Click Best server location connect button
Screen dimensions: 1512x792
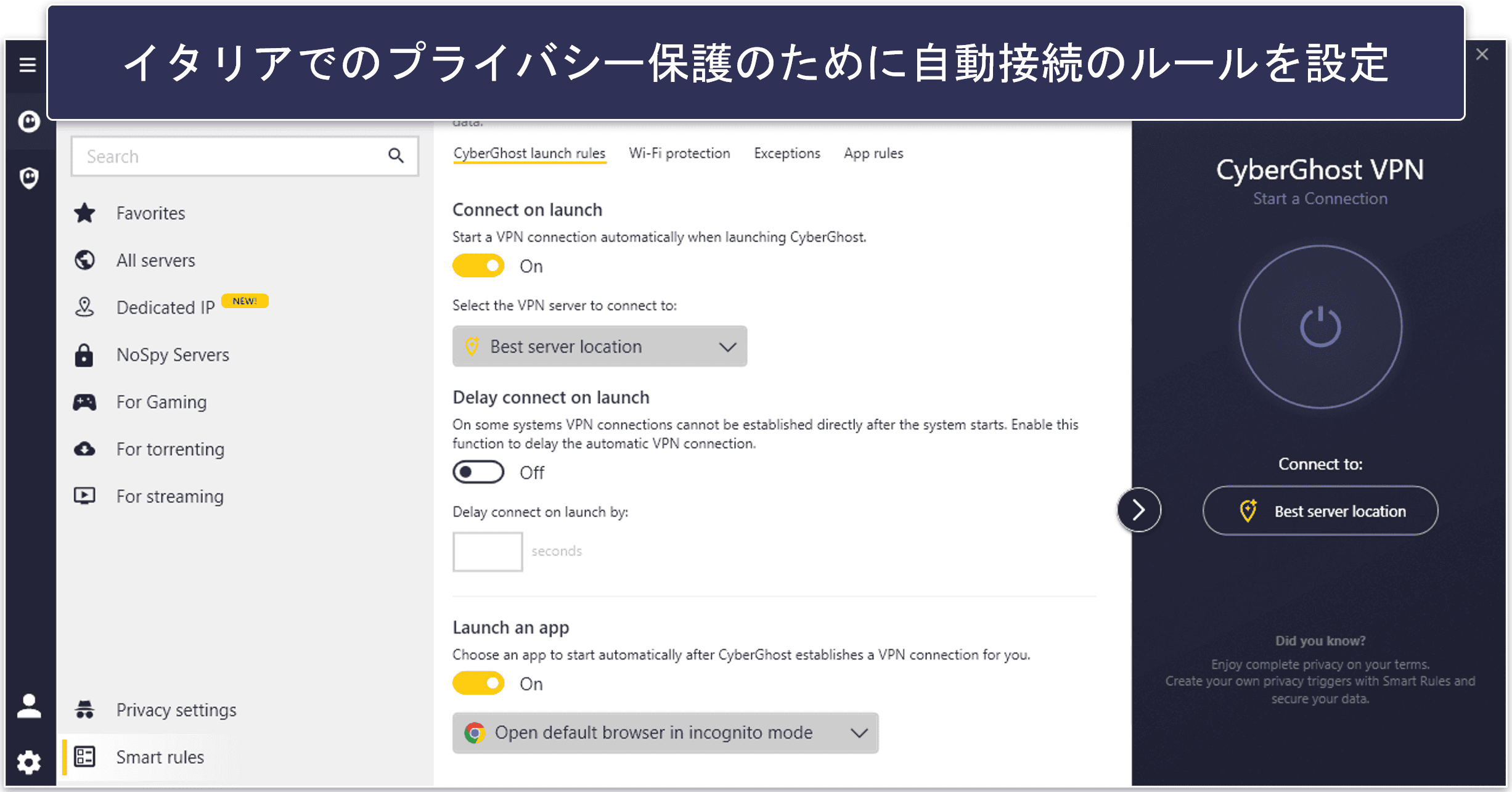tap(1320, 510)
